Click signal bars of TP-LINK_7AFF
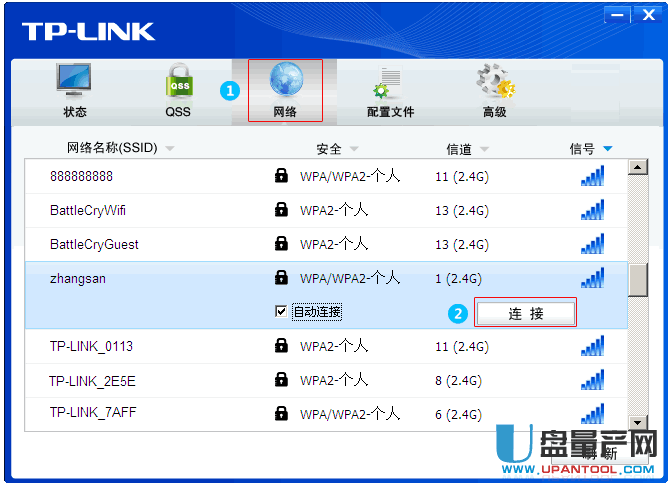670x486 pixels. click(x=592, y=413)
